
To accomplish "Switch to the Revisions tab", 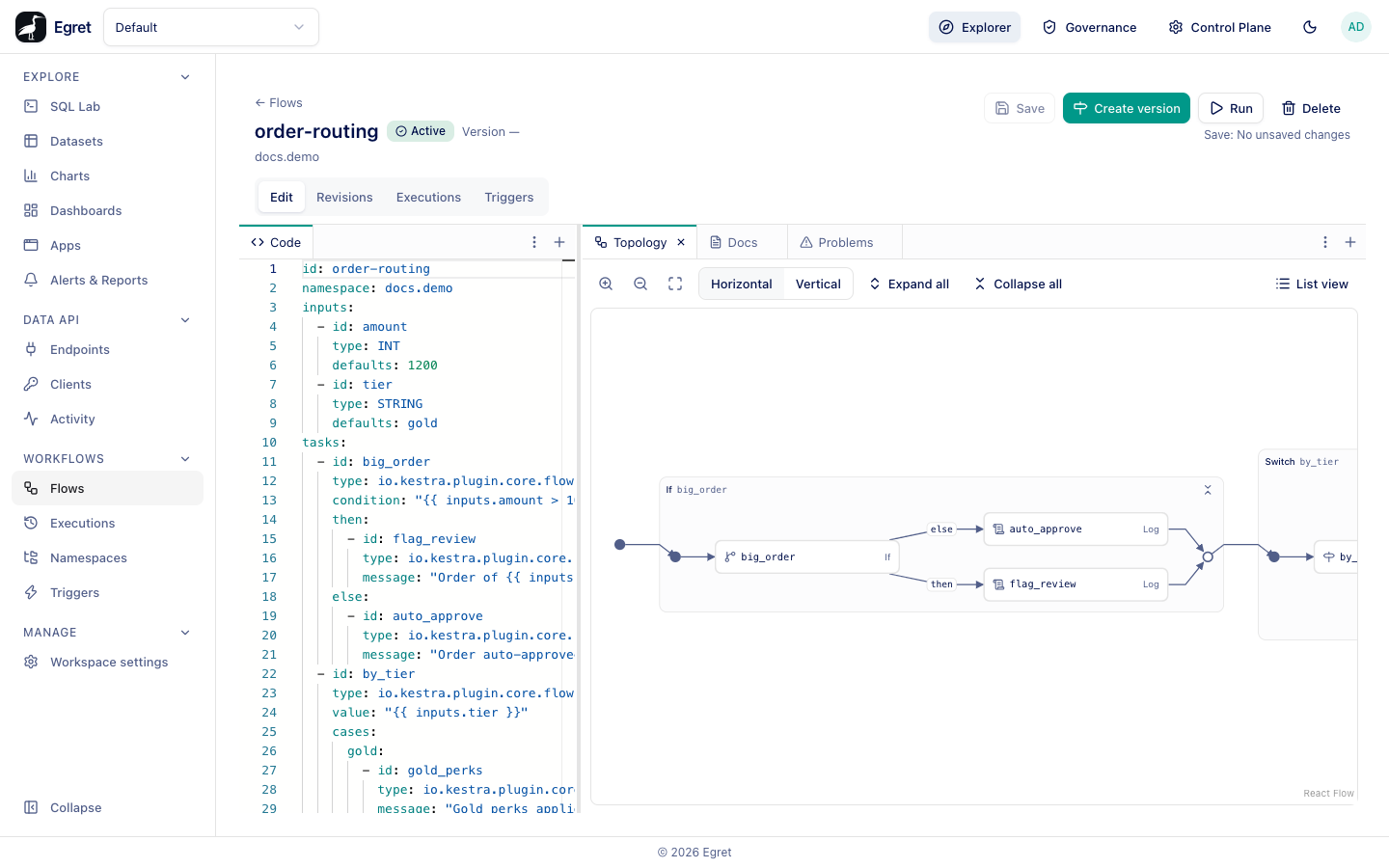I will pyautogui.click(x=344, y=197).
